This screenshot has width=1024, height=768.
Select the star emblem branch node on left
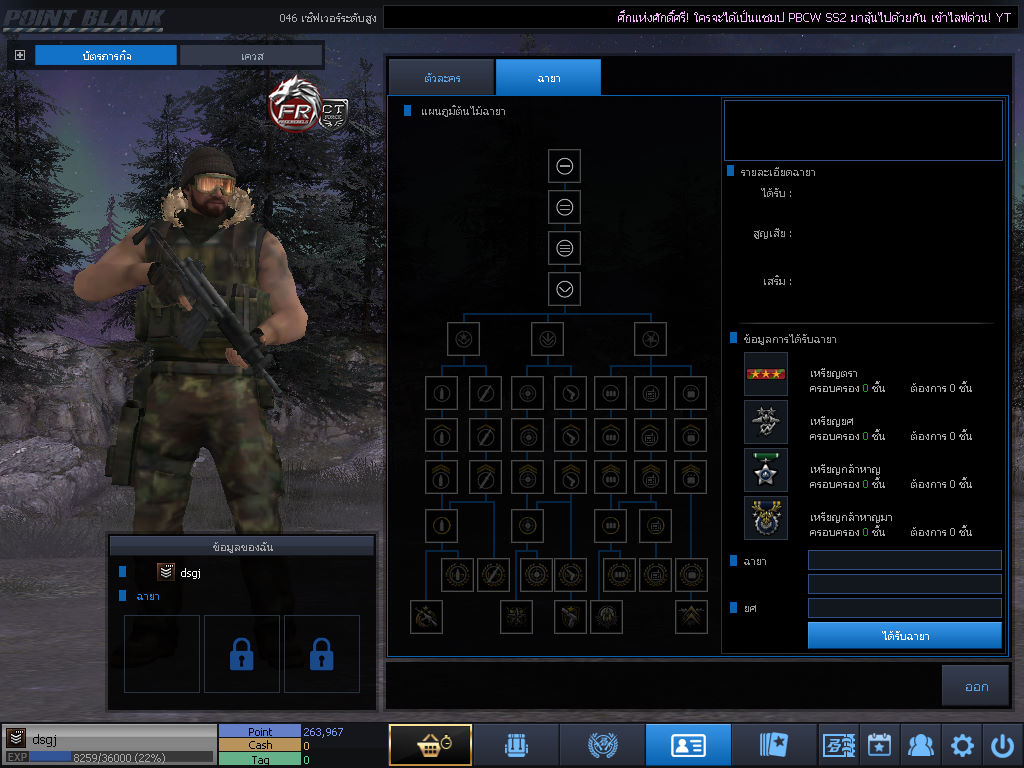tap(464, 339)
